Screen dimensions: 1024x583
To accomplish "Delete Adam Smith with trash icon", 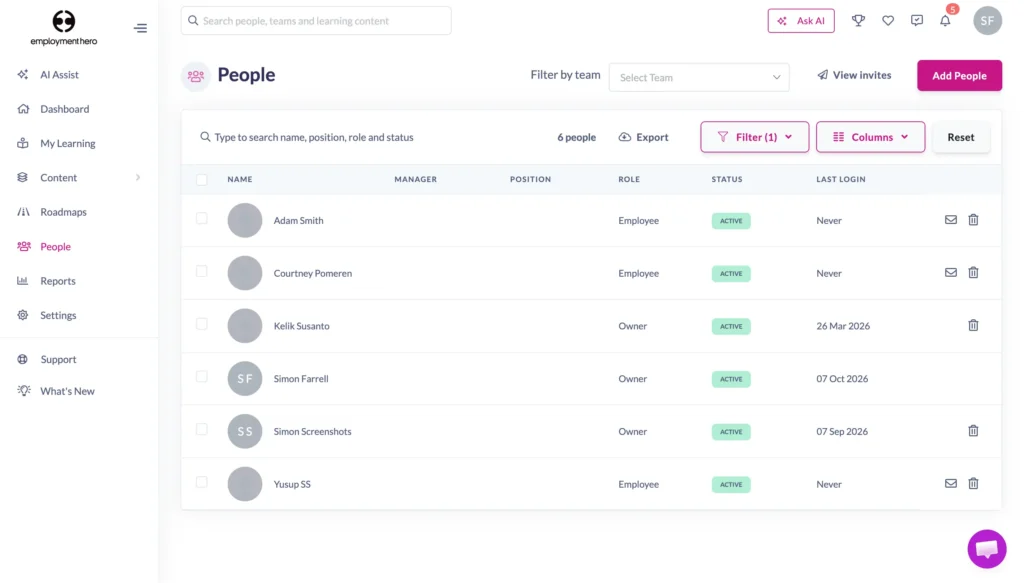I will tap(973, 220).
